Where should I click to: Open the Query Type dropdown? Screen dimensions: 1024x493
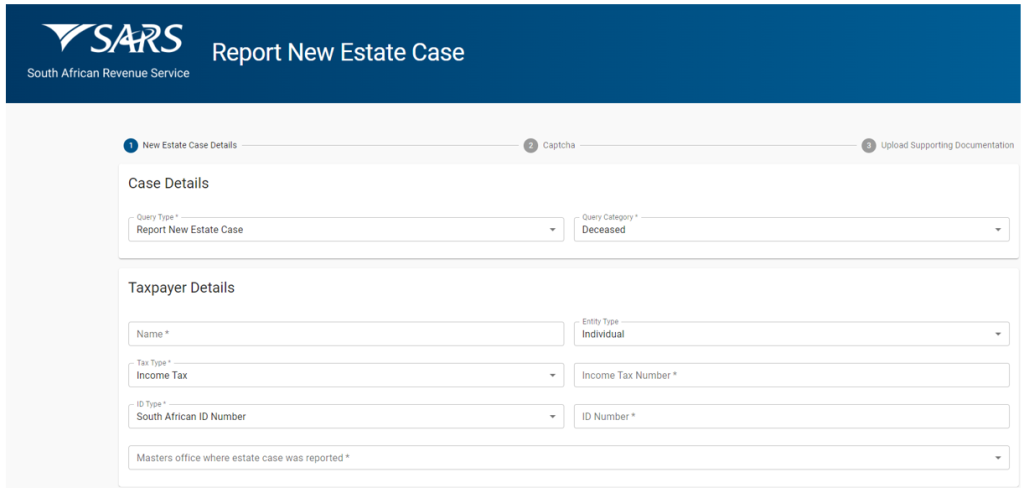click(345, 230)
